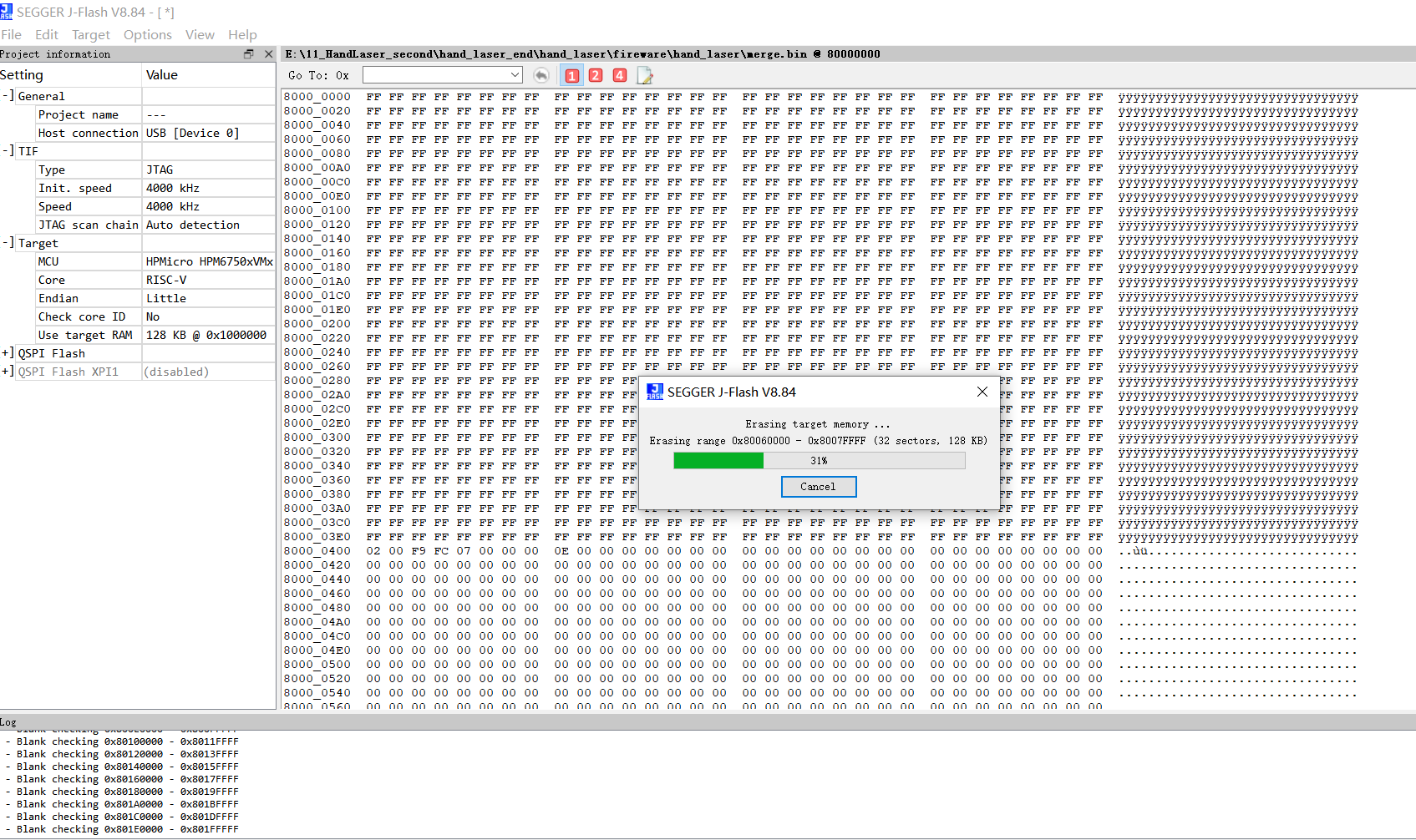Expand the QSPI Flash XPI1 section

[x=8, y=372]
